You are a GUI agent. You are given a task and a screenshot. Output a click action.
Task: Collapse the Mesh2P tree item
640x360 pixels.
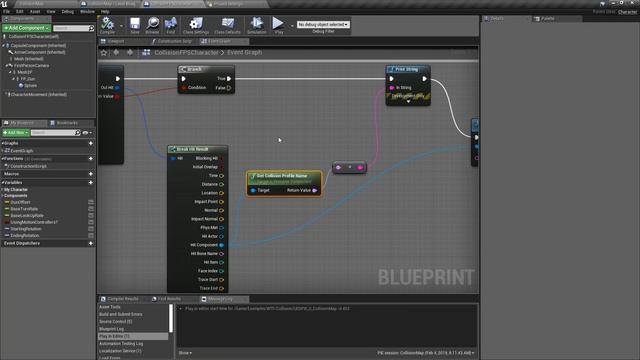click(x=10, y=72)
